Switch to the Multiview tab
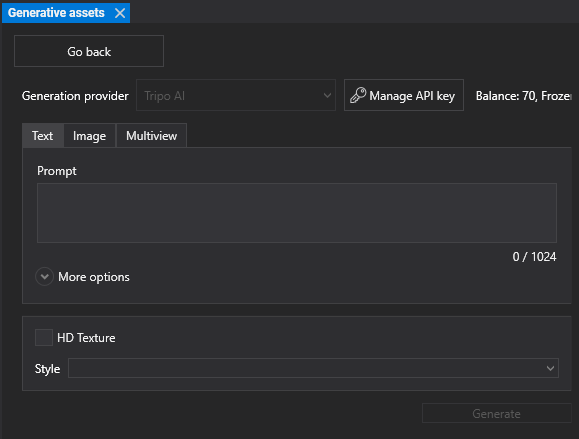Viewport: 579px width, 439px height. pyautogui.click(x=151, y=136)
